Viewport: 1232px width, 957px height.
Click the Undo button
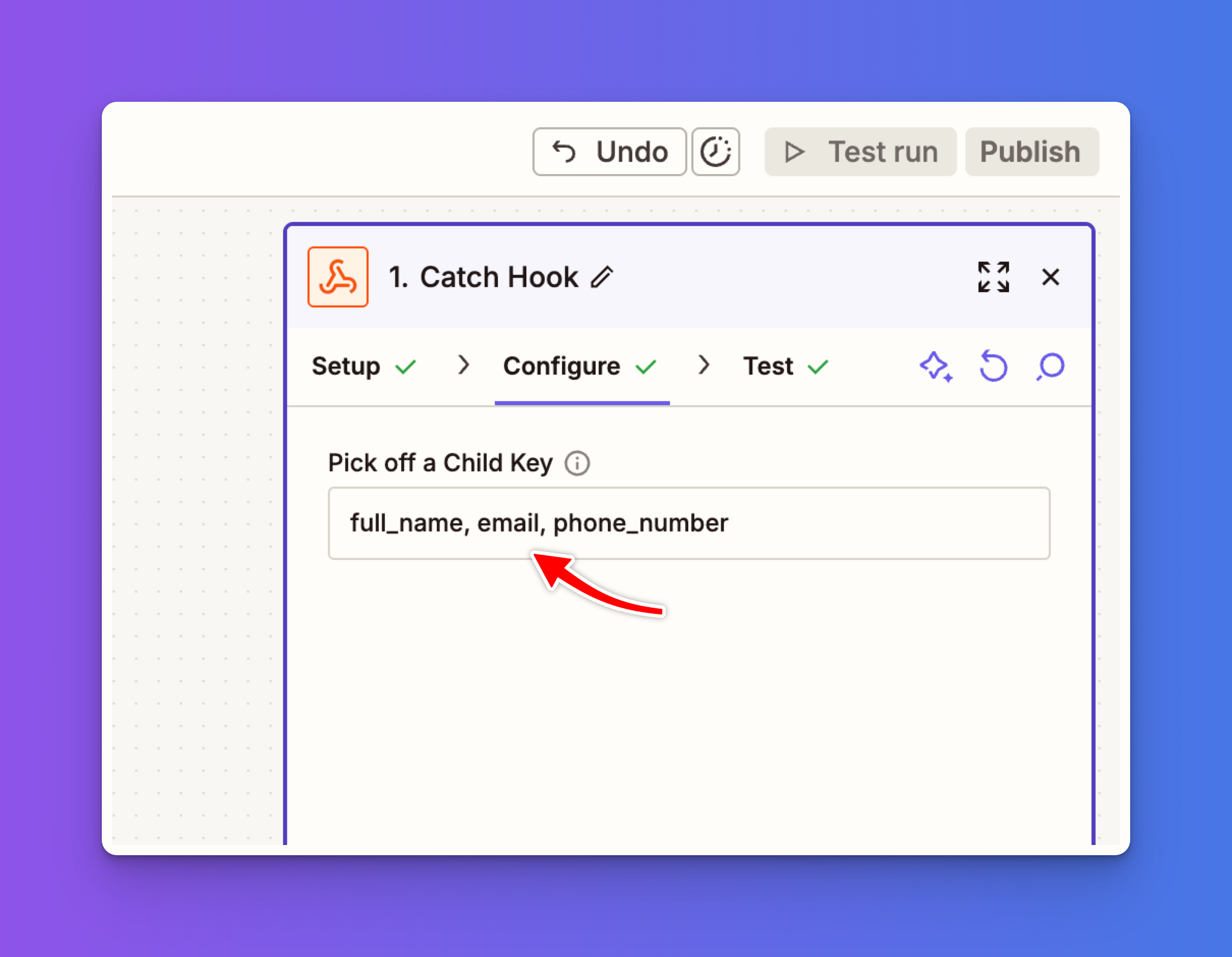coord(609,152)
